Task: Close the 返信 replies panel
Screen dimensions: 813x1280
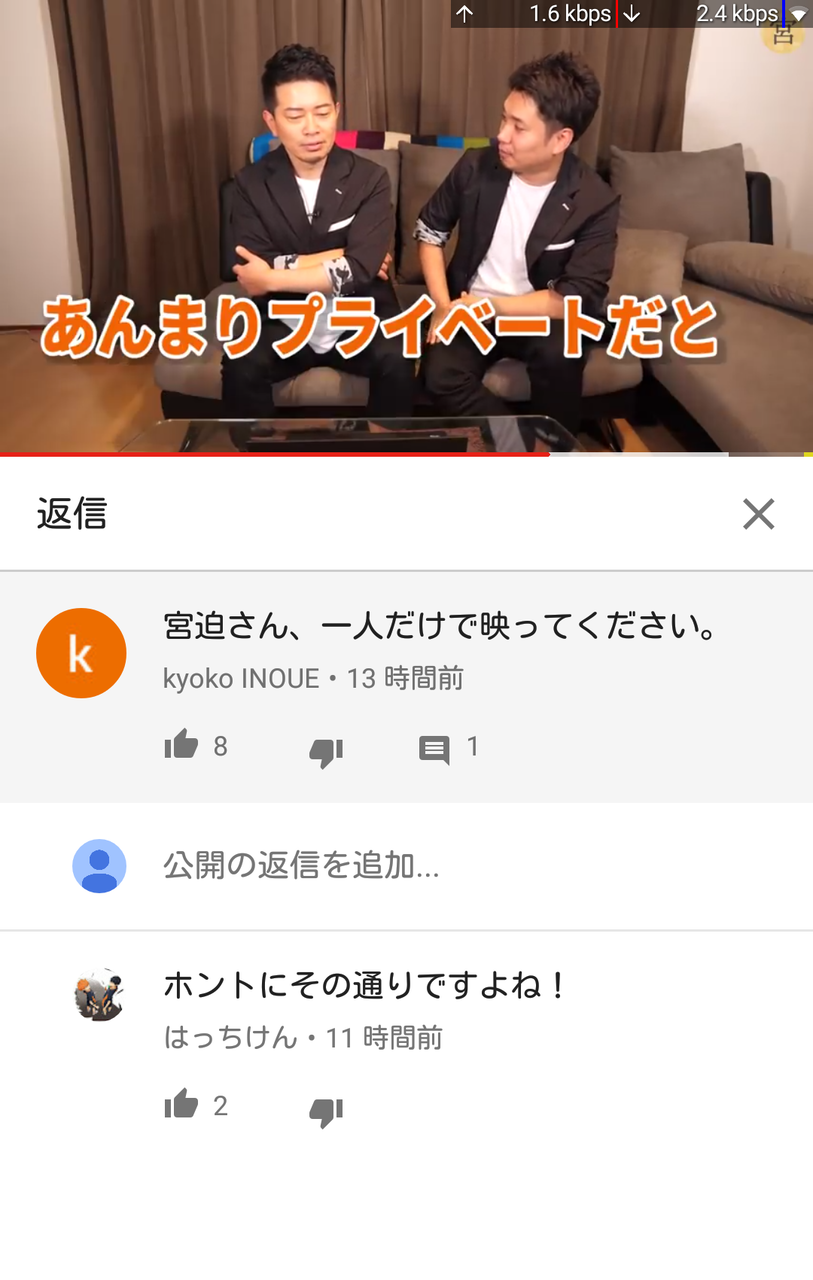Action: [758, 514]
